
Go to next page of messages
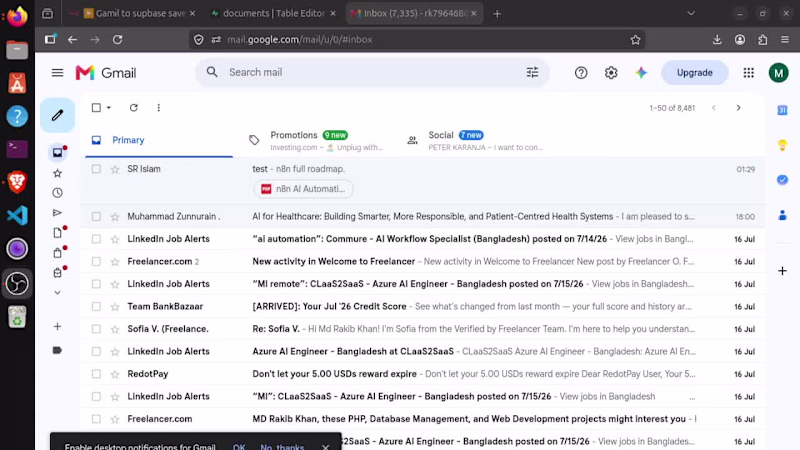[738, 108]
